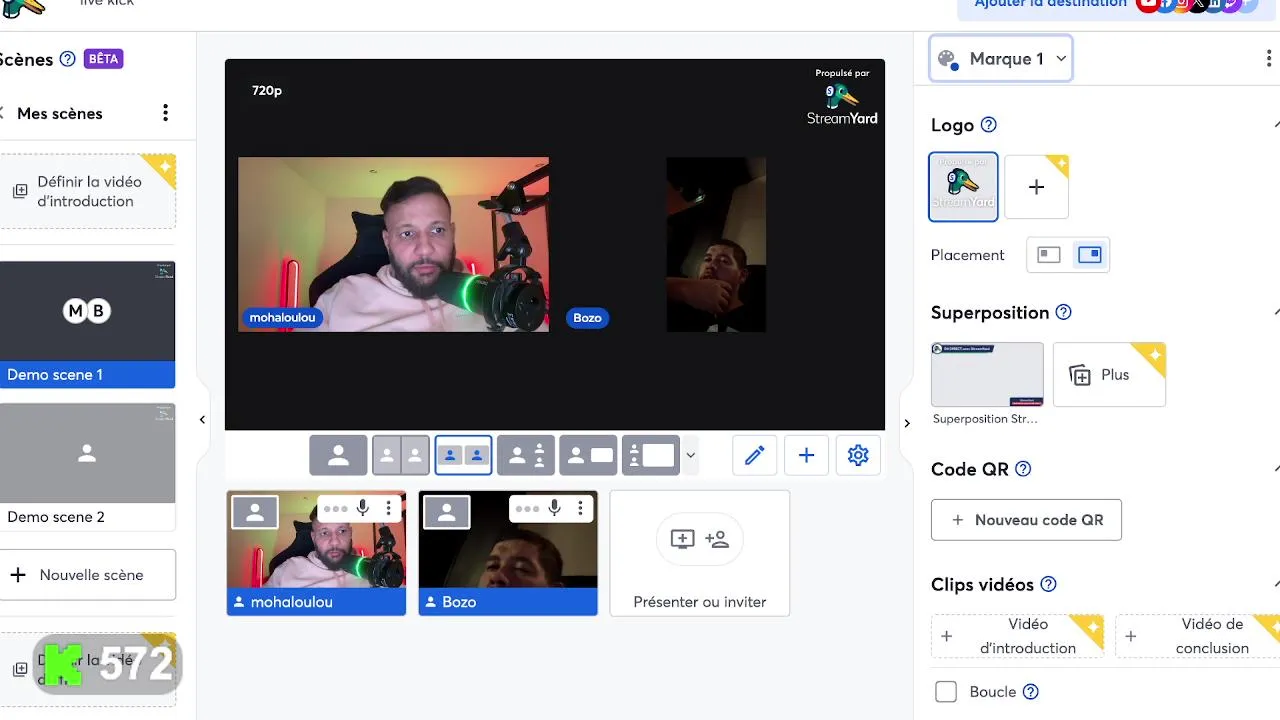Open the Clips vidéos help icon
1280x720 pixels.
tap(1048, 585)
